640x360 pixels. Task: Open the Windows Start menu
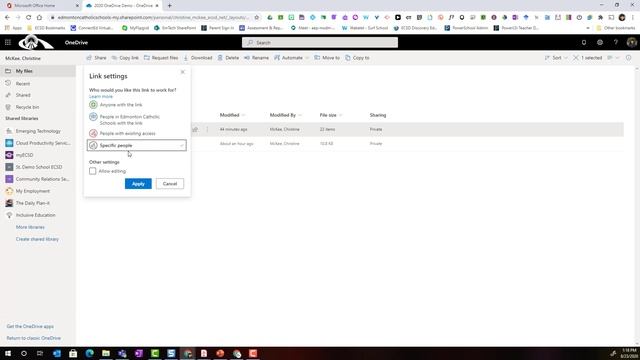click(x=8, y=353)
